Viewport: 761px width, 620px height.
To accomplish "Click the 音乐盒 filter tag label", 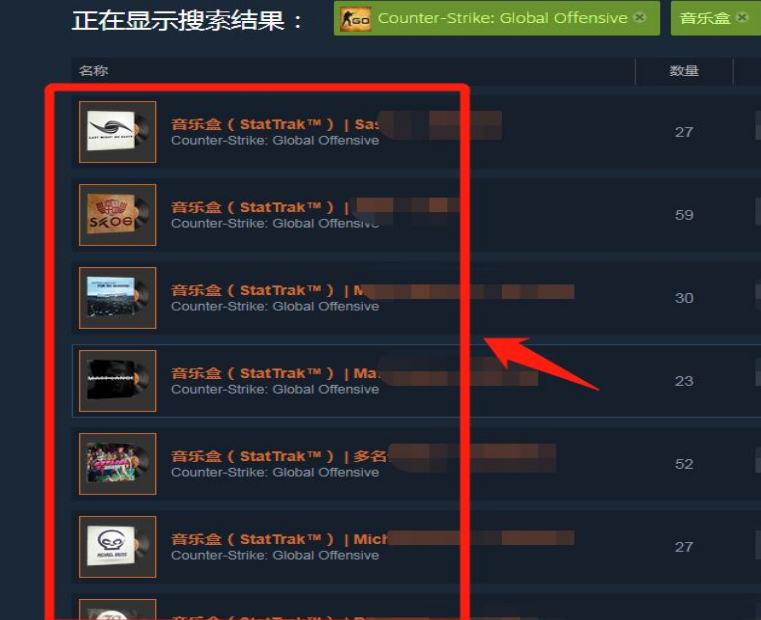I will coord(705,18).
